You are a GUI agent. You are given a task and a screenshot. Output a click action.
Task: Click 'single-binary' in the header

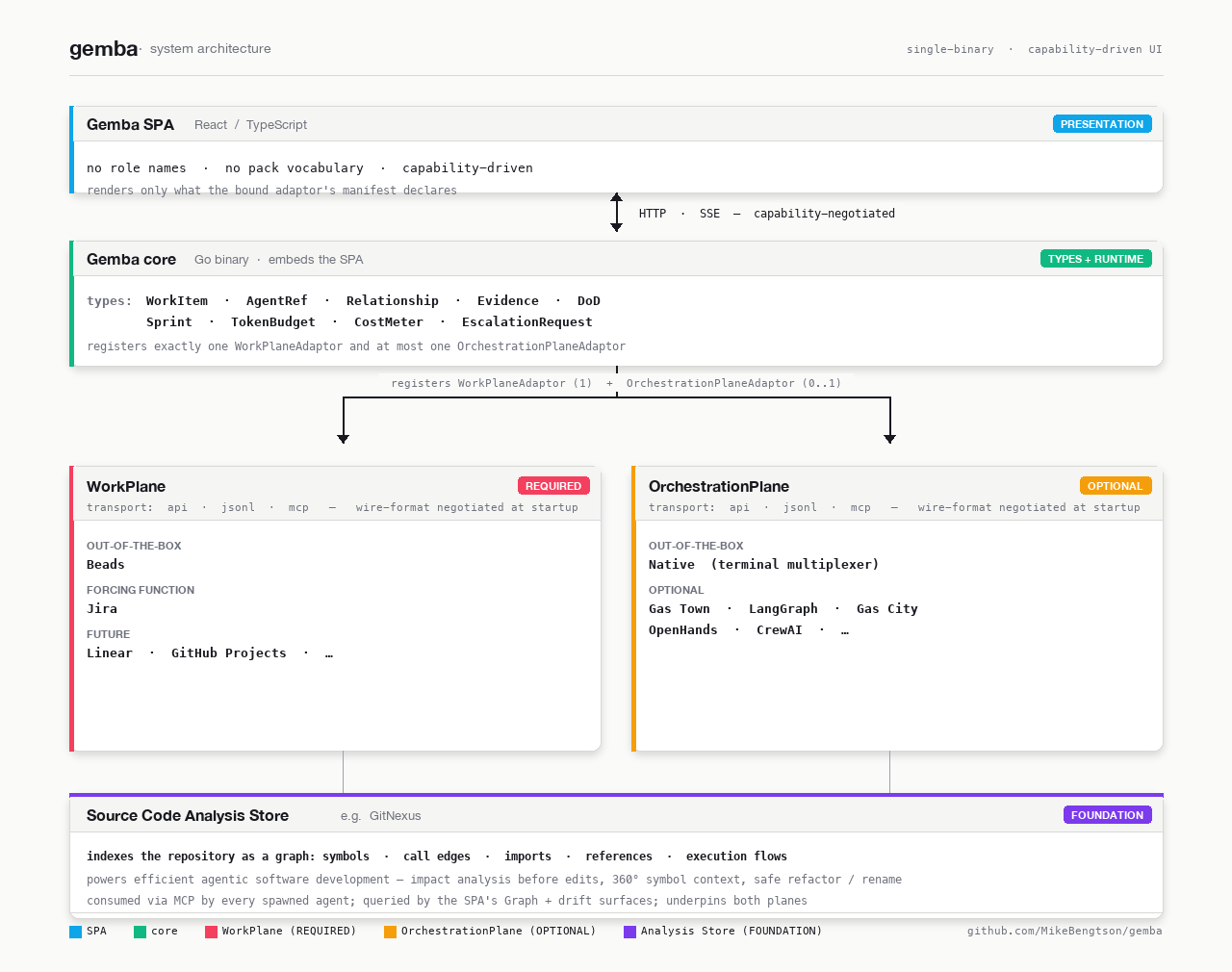(x=950, y=49)
